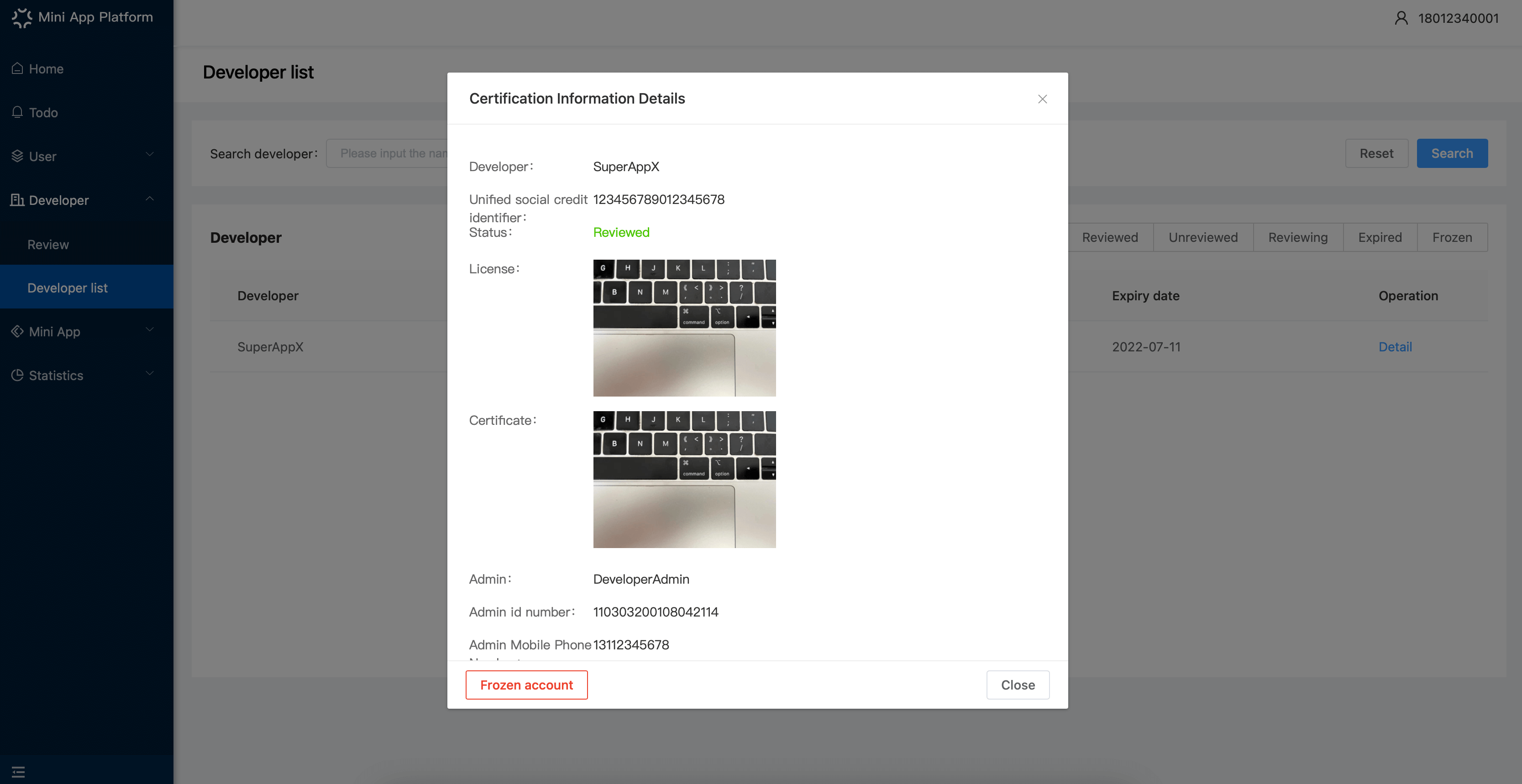Image resolution: width=1522 pixels, height=784 pixels.
Task: Click the Mini App Platform title text
Action: pos(95,17)
